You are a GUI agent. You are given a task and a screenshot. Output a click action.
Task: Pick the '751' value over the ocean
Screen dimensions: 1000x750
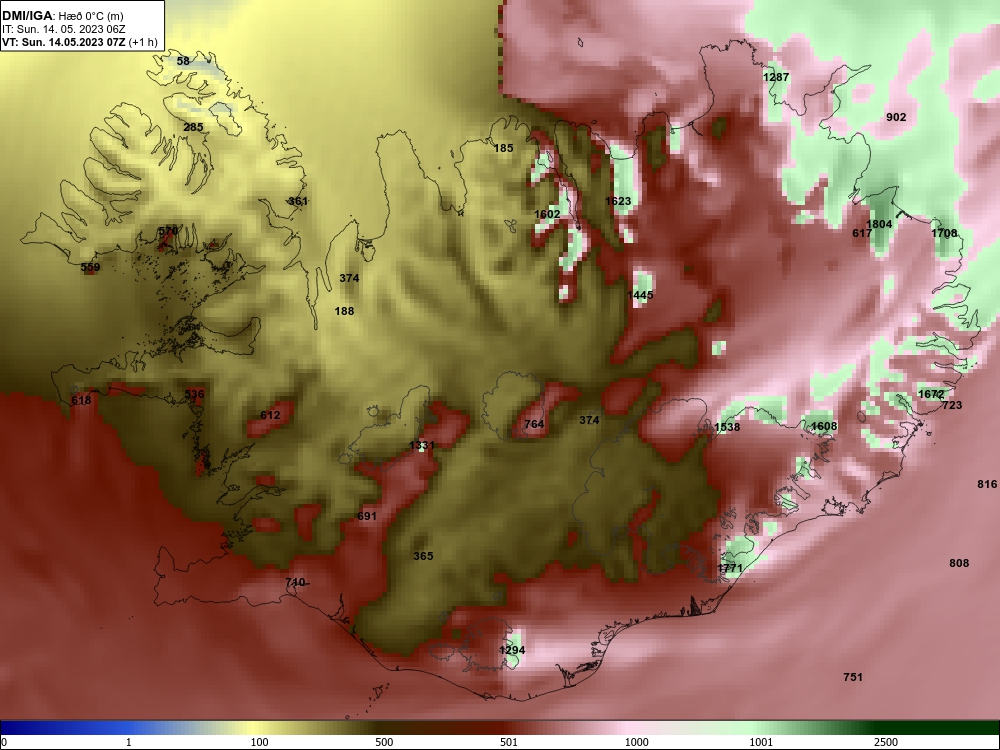pyautogui.click(x=853, y=677)
